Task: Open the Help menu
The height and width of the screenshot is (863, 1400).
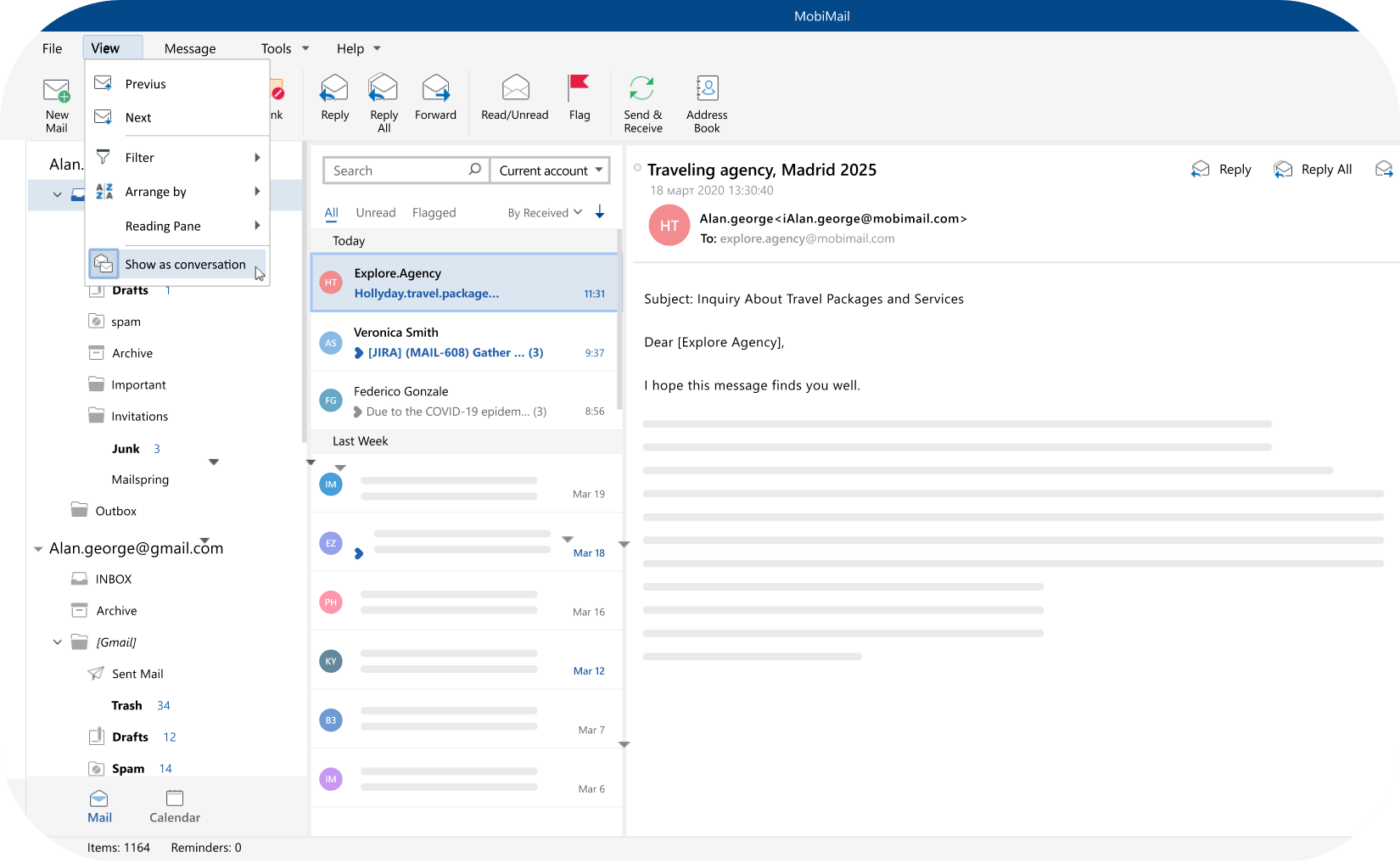Action: 358,48
